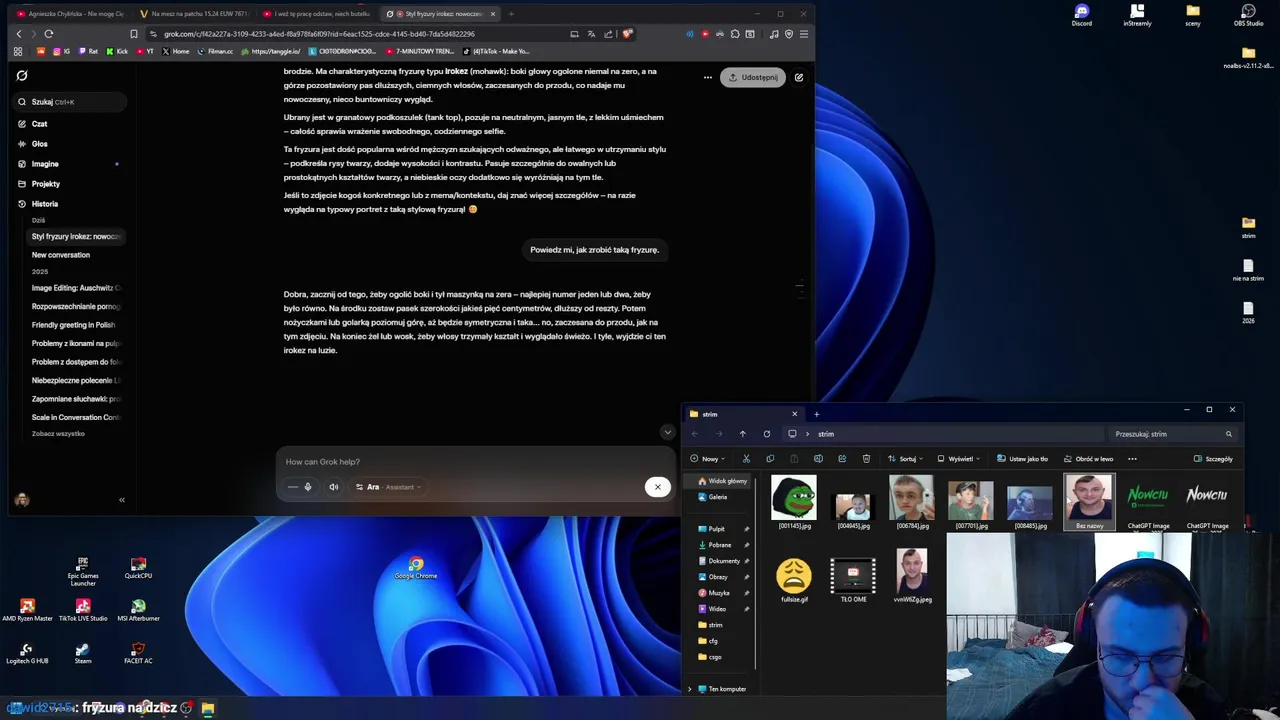
Task: Open the Filman.cc bookmark
Action: coord(216,51)
